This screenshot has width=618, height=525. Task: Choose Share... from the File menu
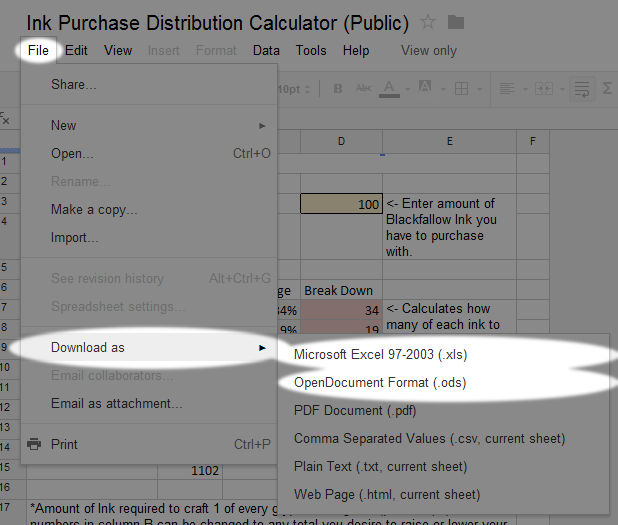[149, 84]
